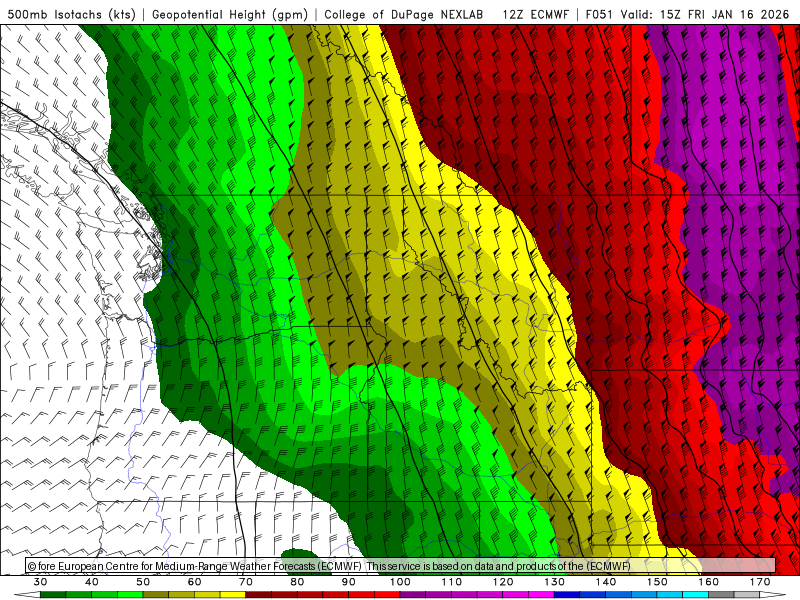The image size is (800, 600).
Task: Click the left arrow end of color bar
Action: [x=27, y=595]
